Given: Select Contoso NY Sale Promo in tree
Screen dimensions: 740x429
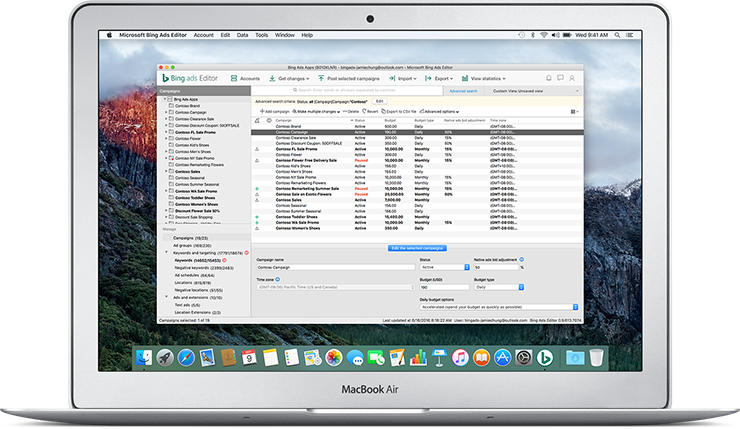Looking at the screenshot, I should click(x=194, y=159).
